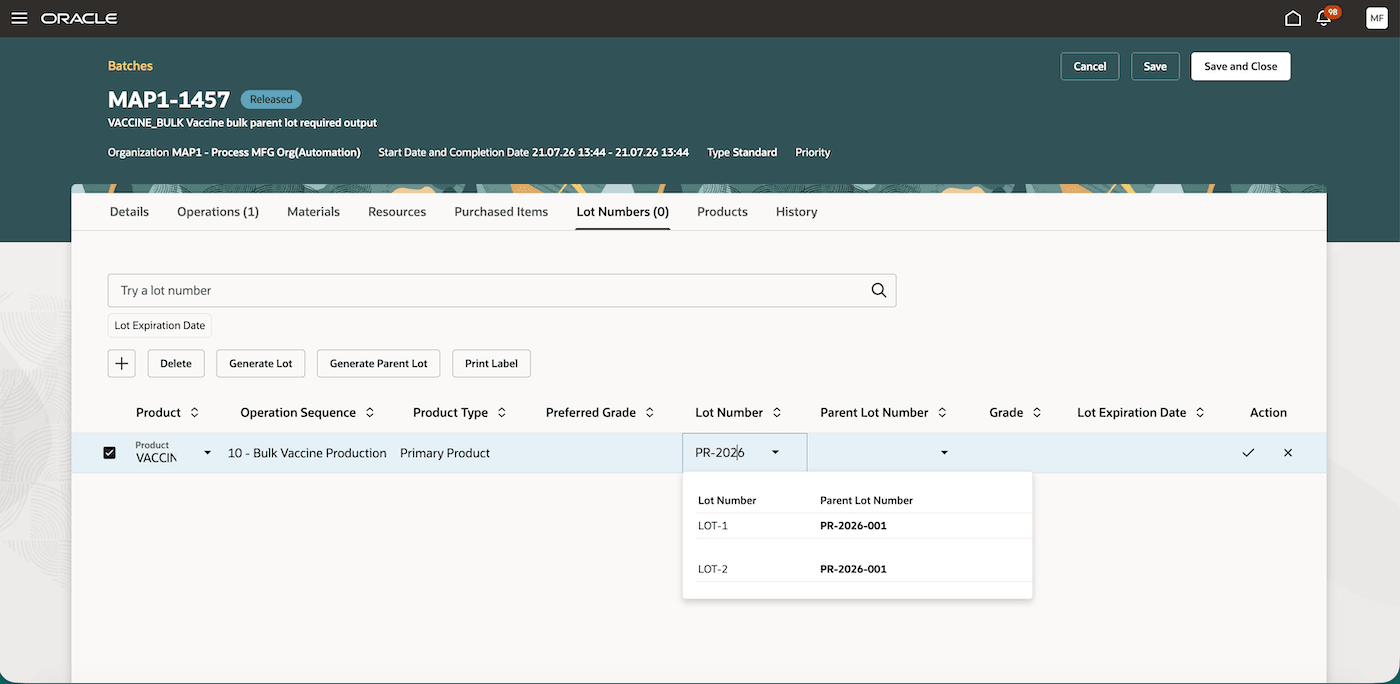Expand the Product dropdown arrow
1400x684 pixels.
point(207,453)
